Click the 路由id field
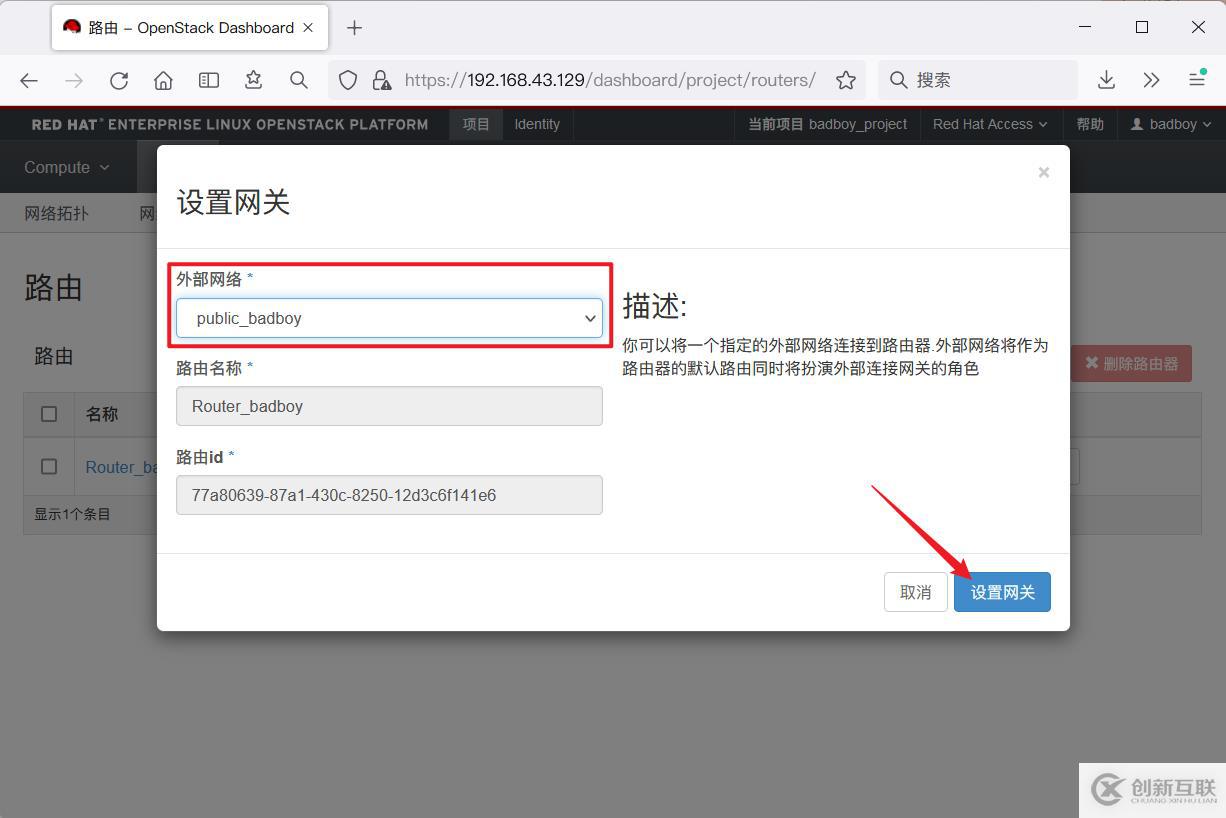The image size is (1226, 818). tap(390, 495)
